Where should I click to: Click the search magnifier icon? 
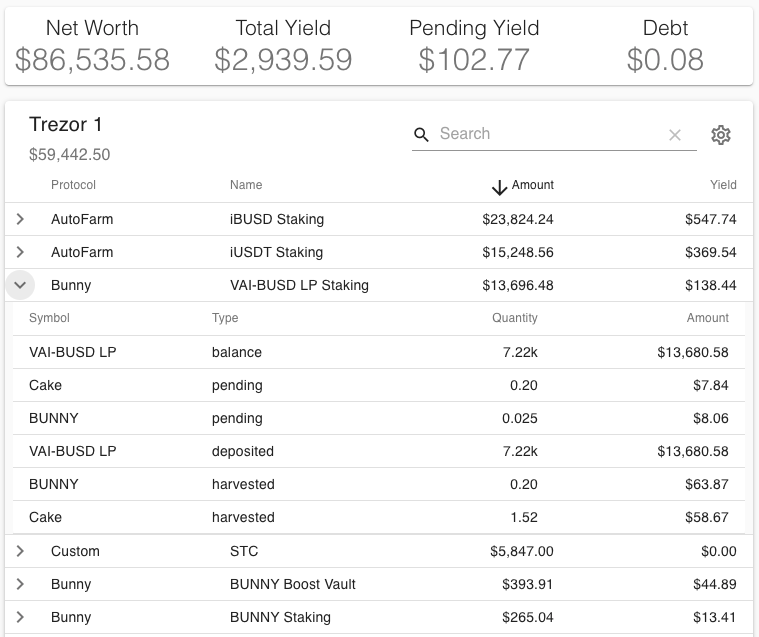pyautogui.click(x=421, y=135)
